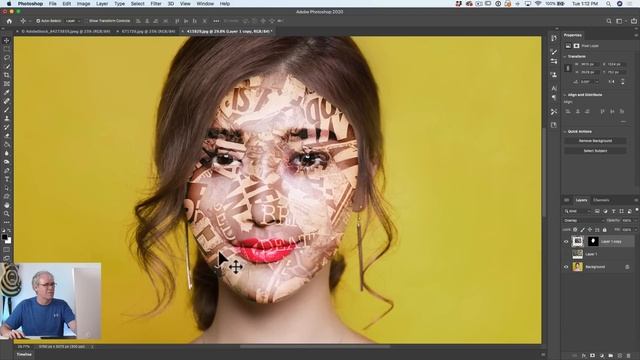Open the workspace switcher icon

[x=620, y=21]
